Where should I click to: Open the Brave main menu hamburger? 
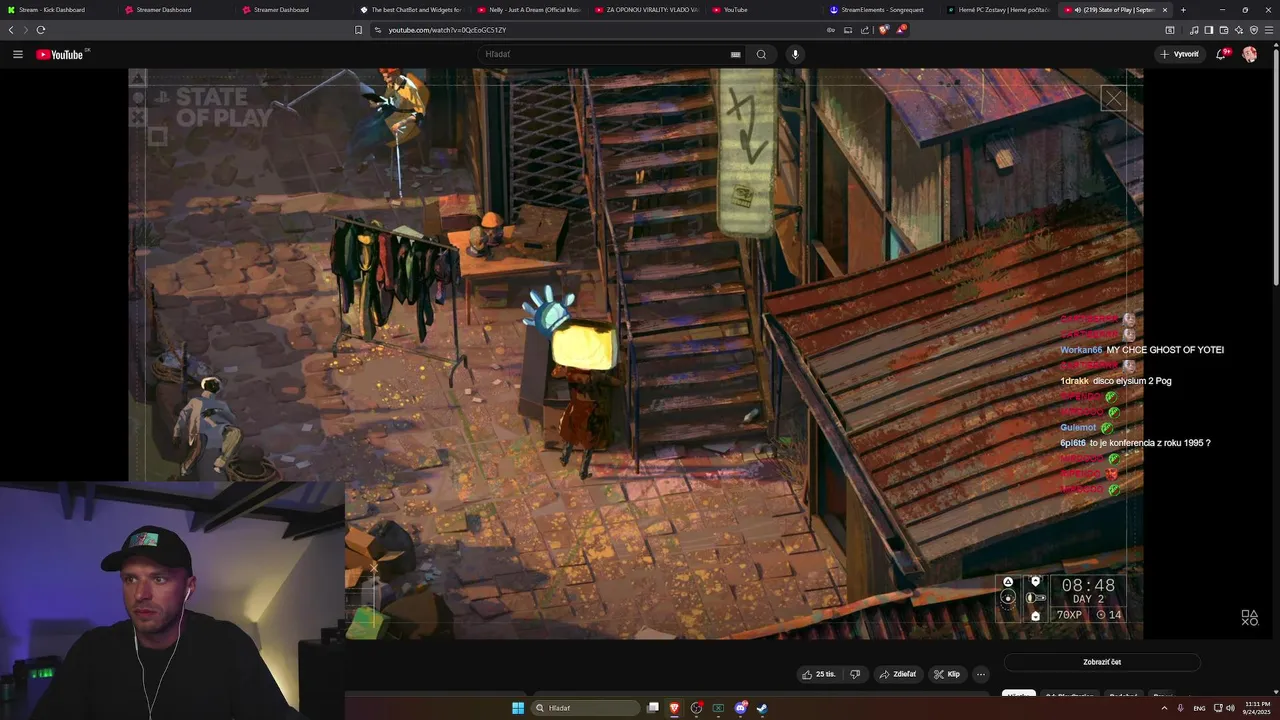pos(1269,30)
